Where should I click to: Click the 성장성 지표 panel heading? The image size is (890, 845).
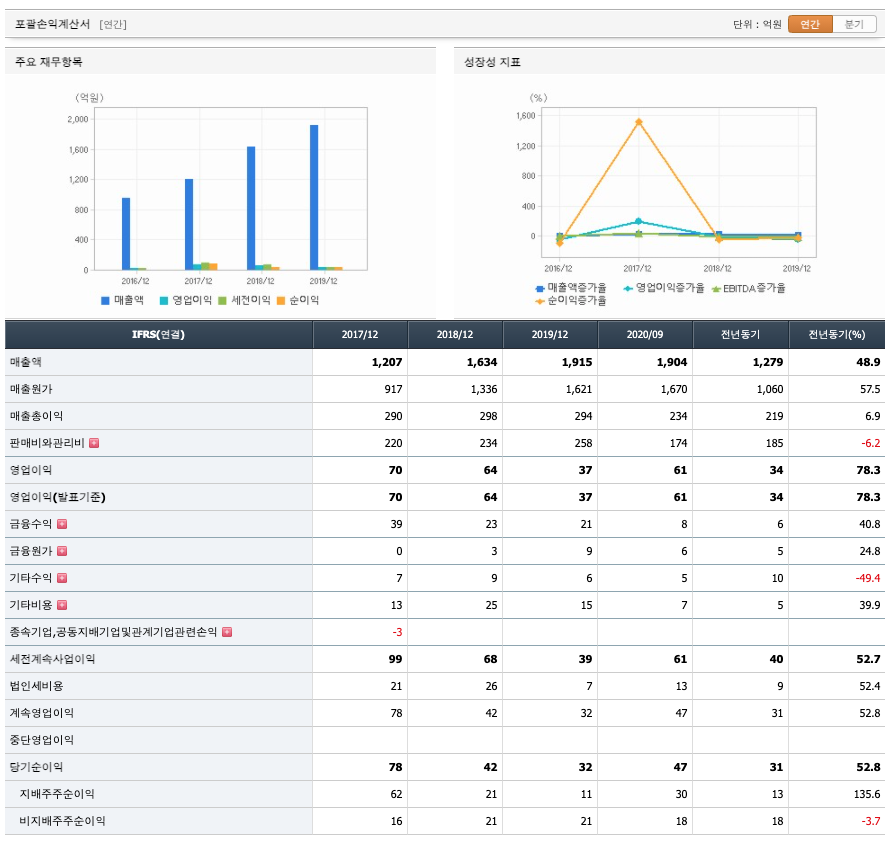click(492, 62)
